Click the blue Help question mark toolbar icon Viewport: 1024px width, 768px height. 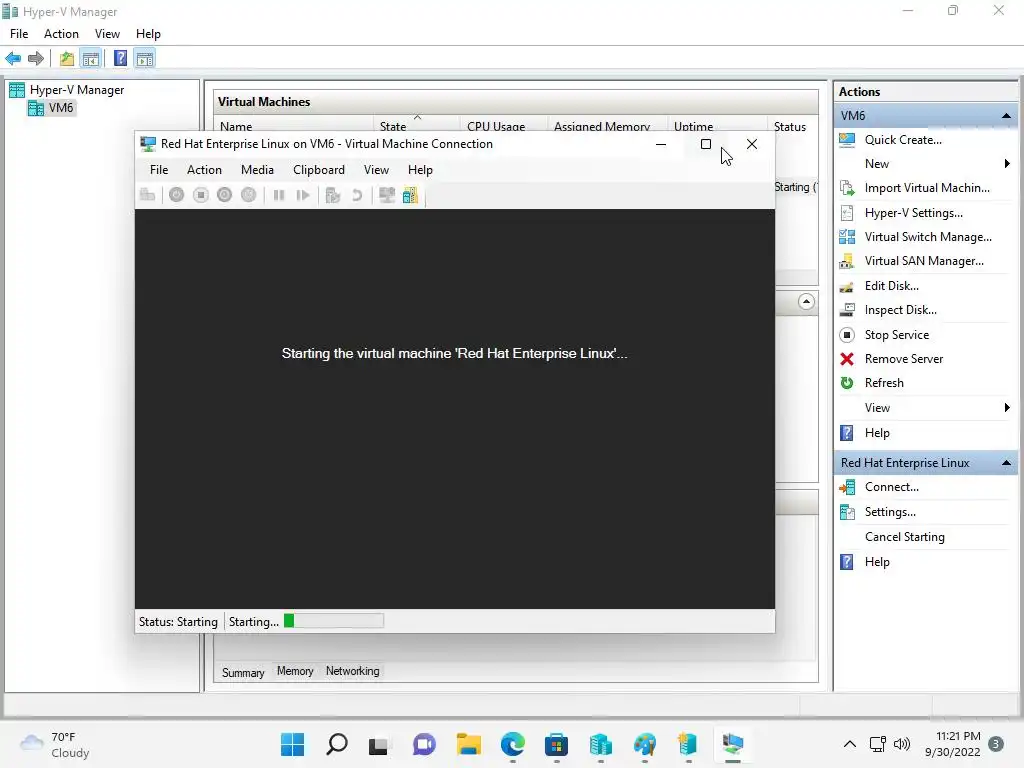(x=120, y=59)
